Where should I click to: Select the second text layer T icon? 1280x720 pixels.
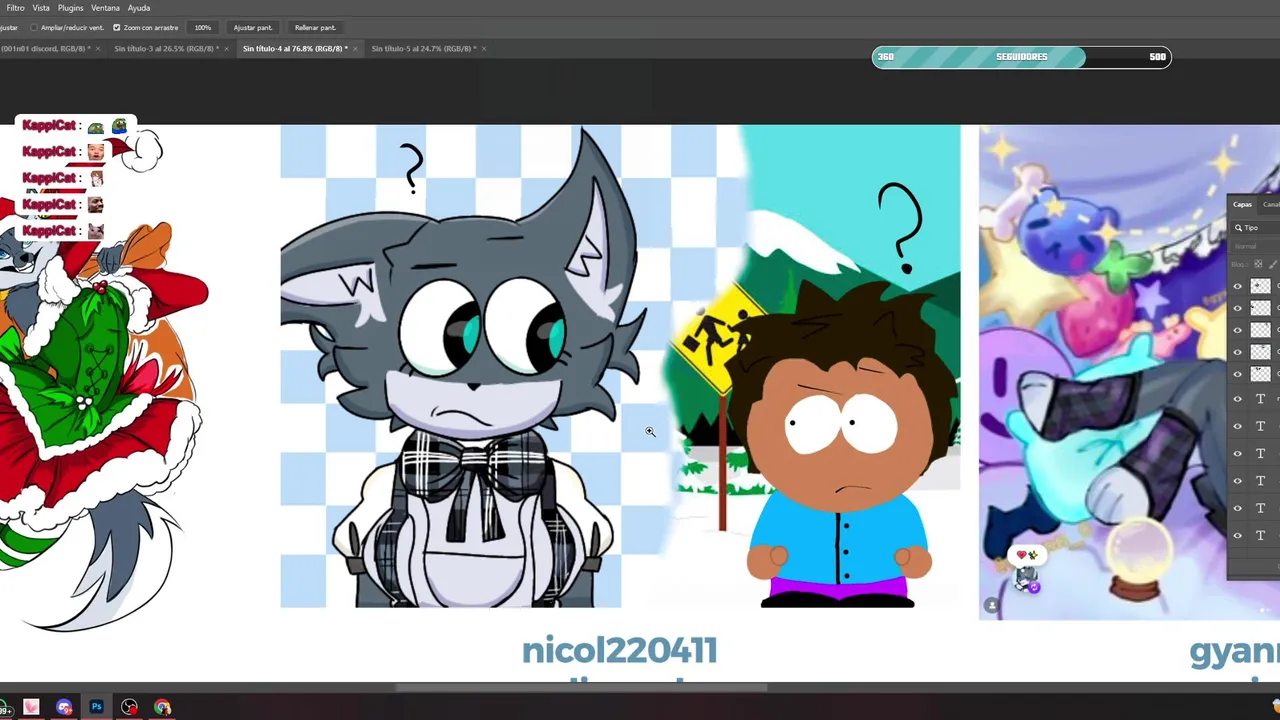1260,426
